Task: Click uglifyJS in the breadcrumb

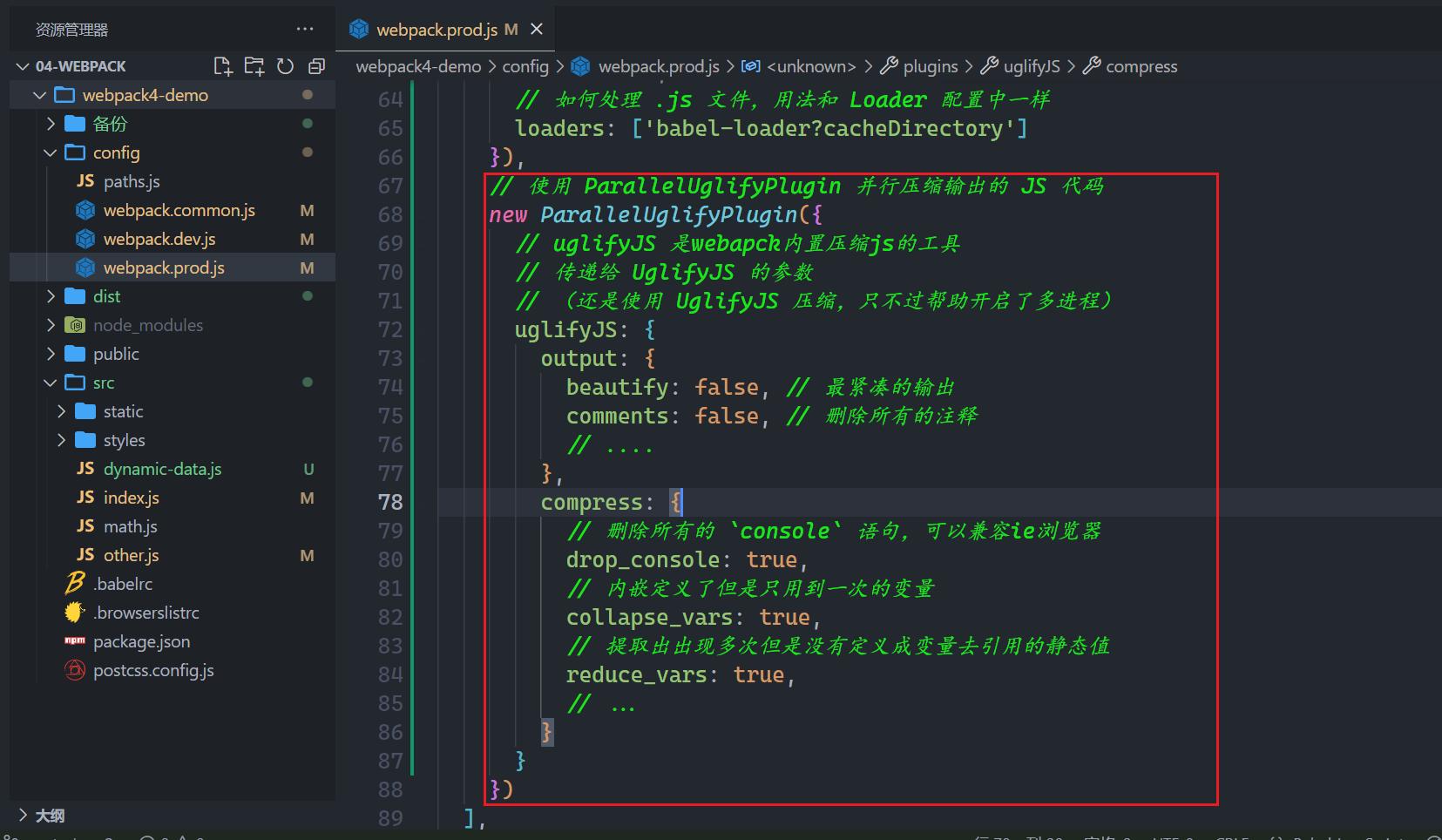Action: click(x=1032, y=66)
